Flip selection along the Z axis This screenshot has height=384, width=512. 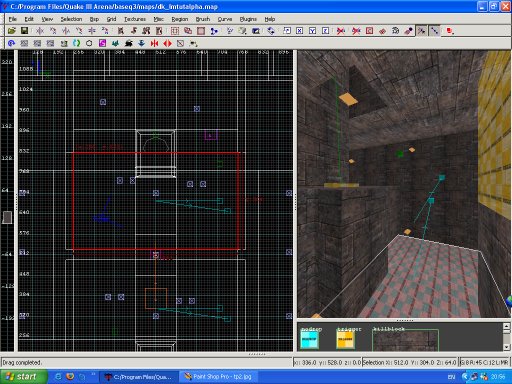pos(92,31)
